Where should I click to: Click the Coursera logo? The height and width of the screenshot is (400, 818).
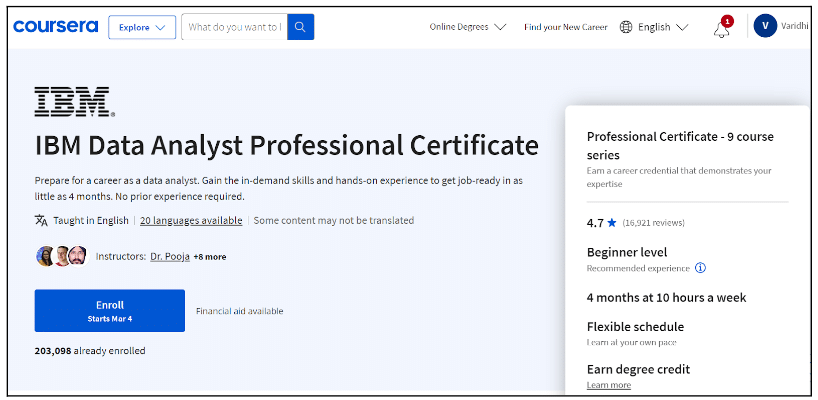point(56,27)
